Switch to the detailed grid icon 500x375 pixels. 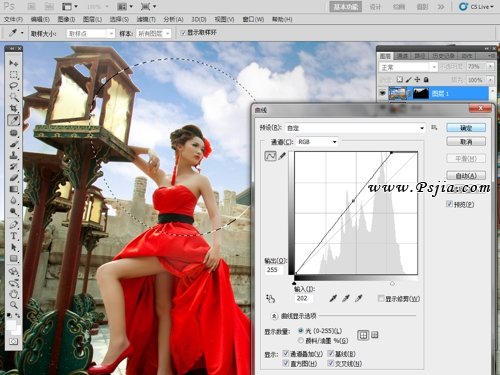(375, 335)
